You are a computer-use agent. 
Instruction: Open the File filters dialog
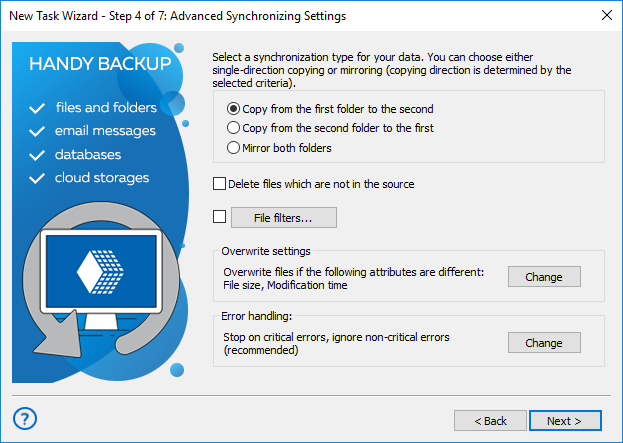tap(284, 217)
